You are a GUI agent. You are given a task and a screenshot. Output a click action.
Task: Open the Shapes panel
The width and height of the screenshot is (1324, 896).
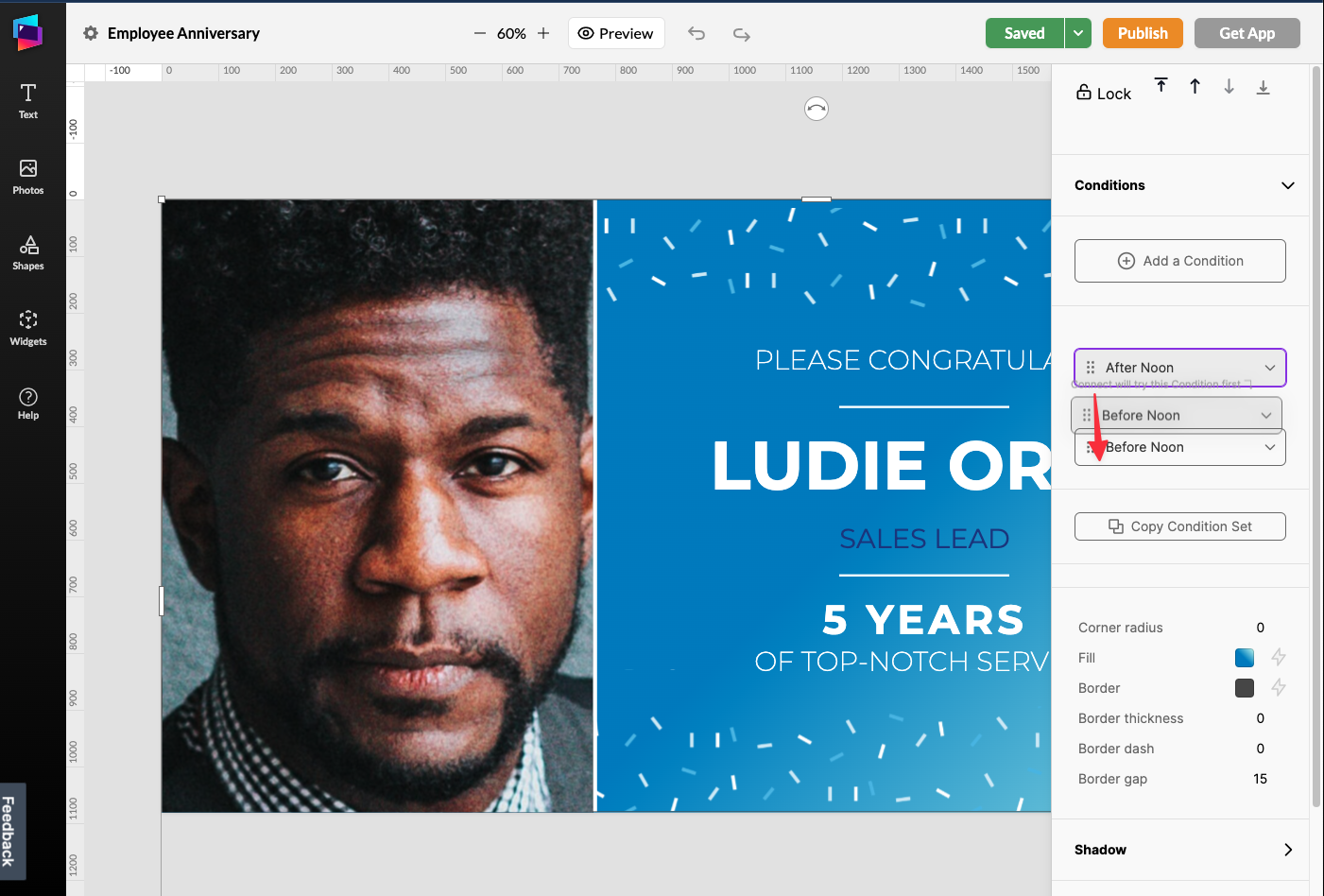28,252
